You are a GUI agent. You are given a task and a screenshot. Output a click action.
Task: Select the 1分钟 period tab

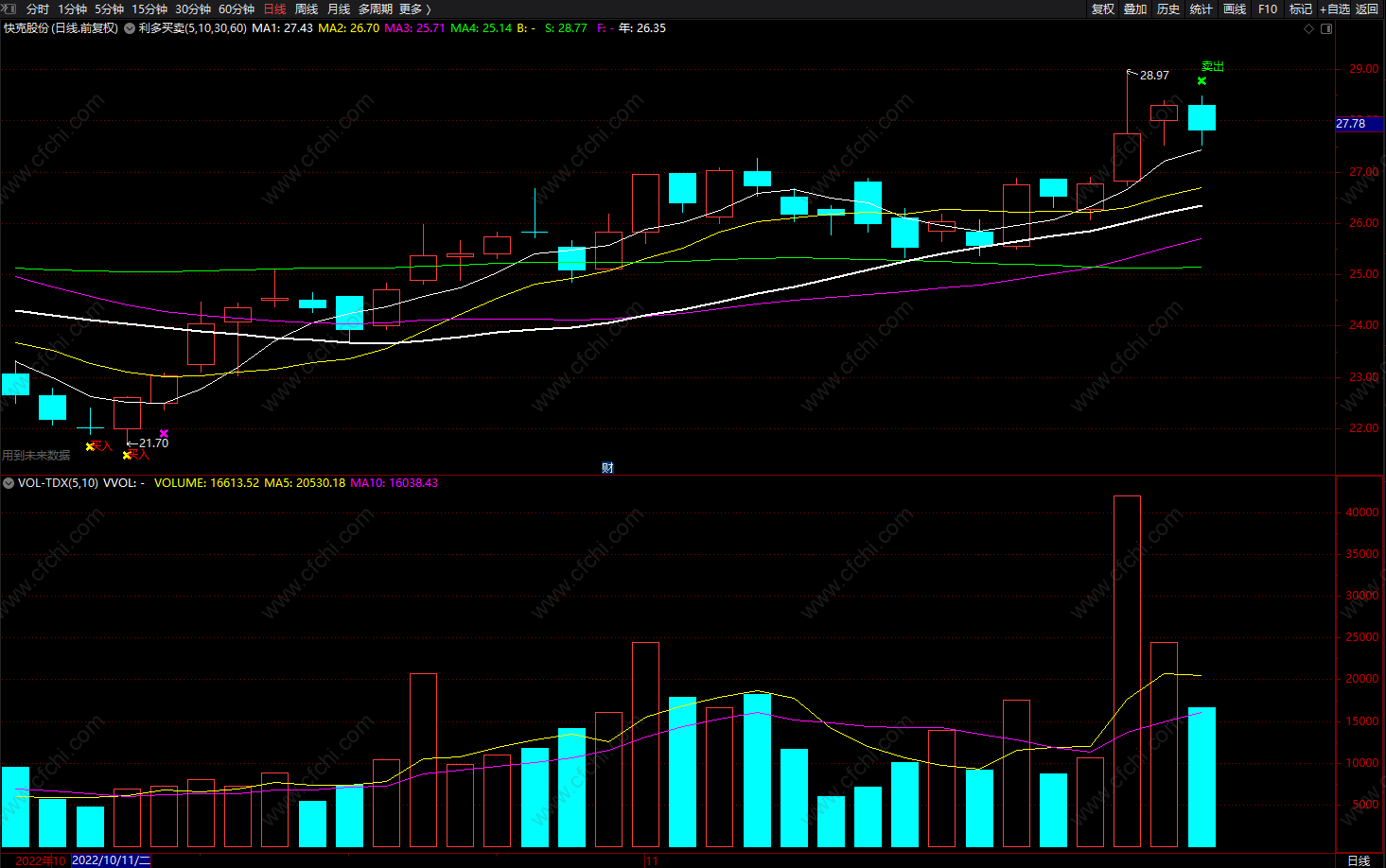(x=72, y=9)
